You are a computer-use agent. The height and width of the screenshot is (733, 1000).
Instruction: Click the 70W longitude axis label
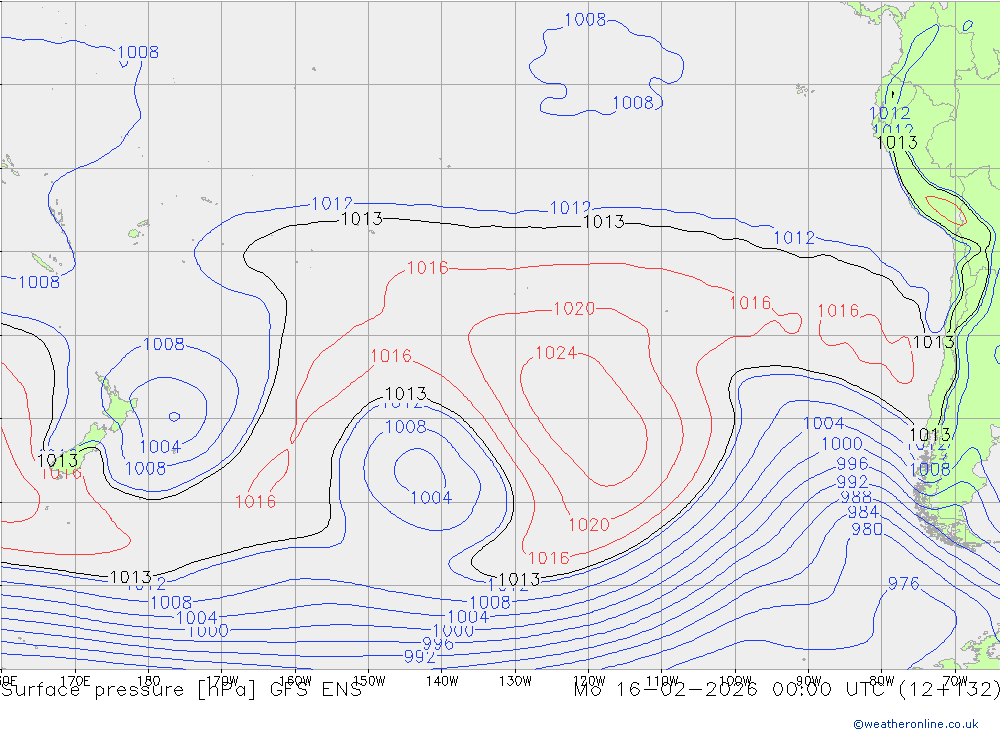(955, 681)
